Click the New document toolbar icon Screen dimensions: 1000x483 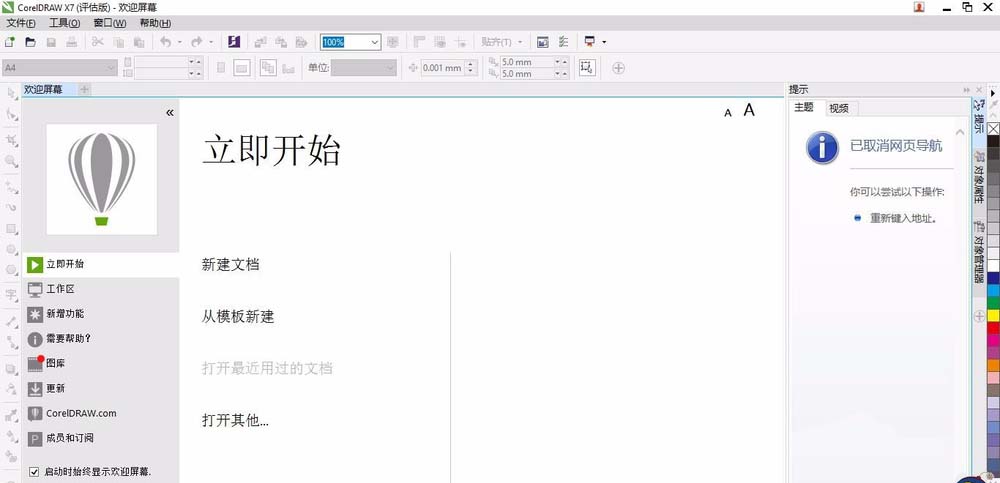(x=10, y=42)
